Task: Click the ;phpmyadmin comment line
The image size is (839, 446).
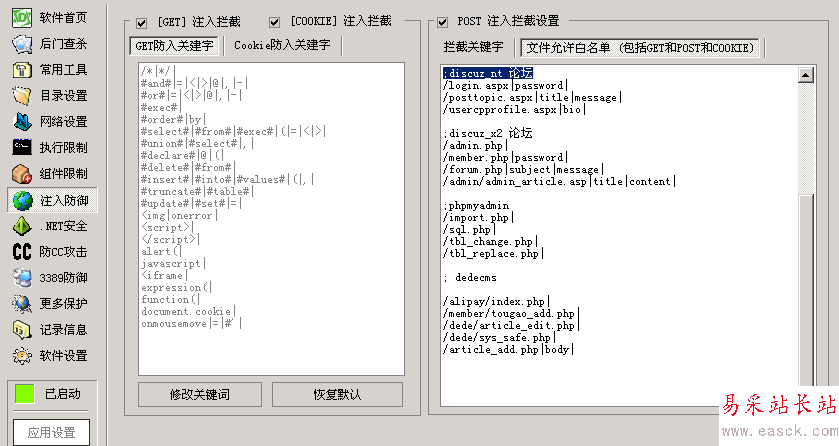Action: [x=476, y=206]
